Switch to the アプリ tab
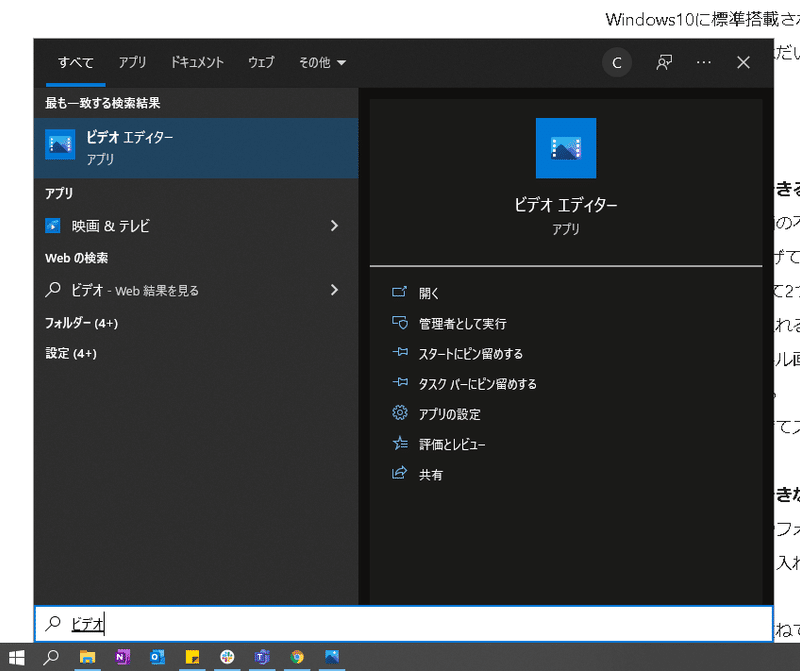The image size is (800, 671). [132, 62]
